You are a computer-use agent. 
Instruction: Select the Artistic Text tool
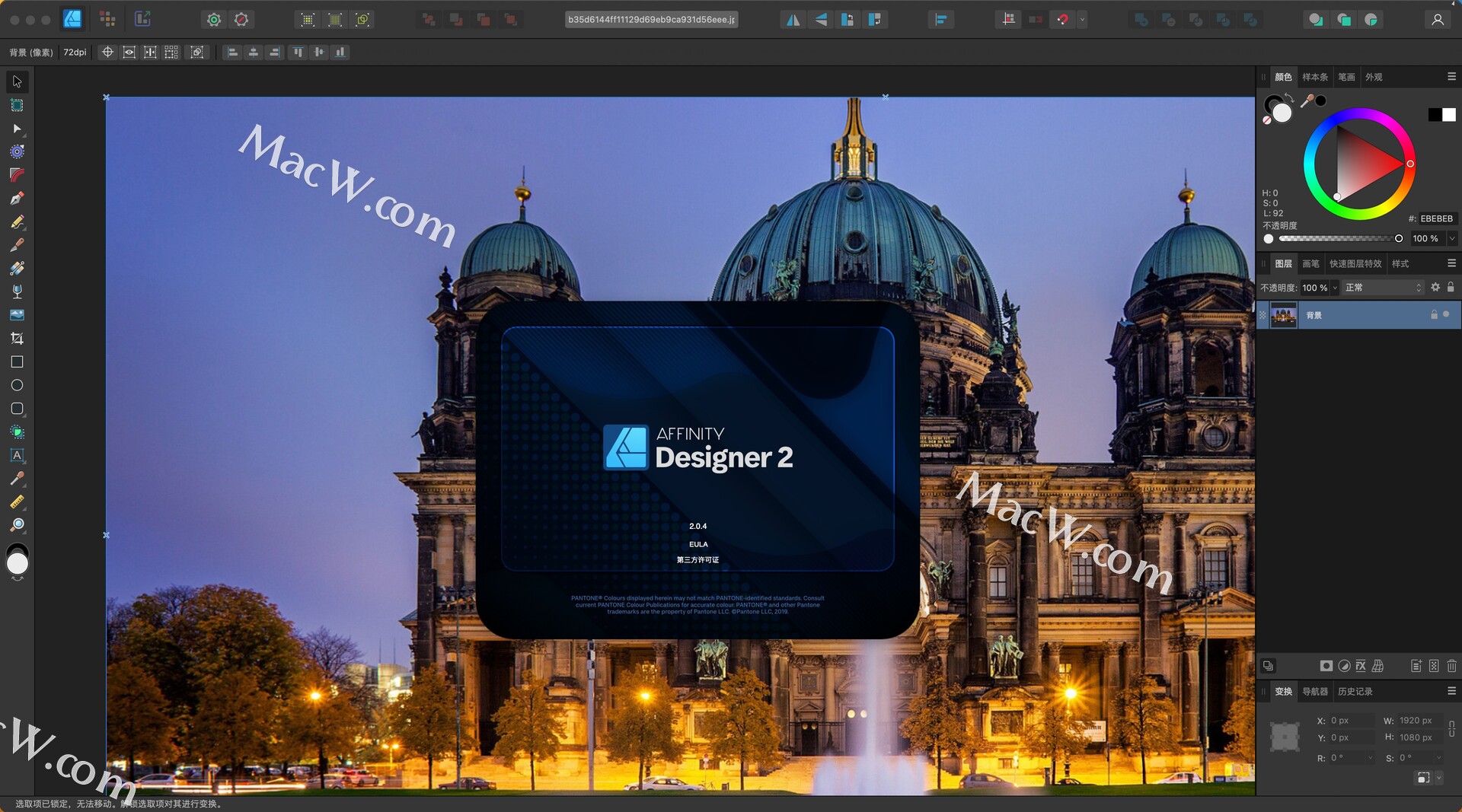(17, 455)
